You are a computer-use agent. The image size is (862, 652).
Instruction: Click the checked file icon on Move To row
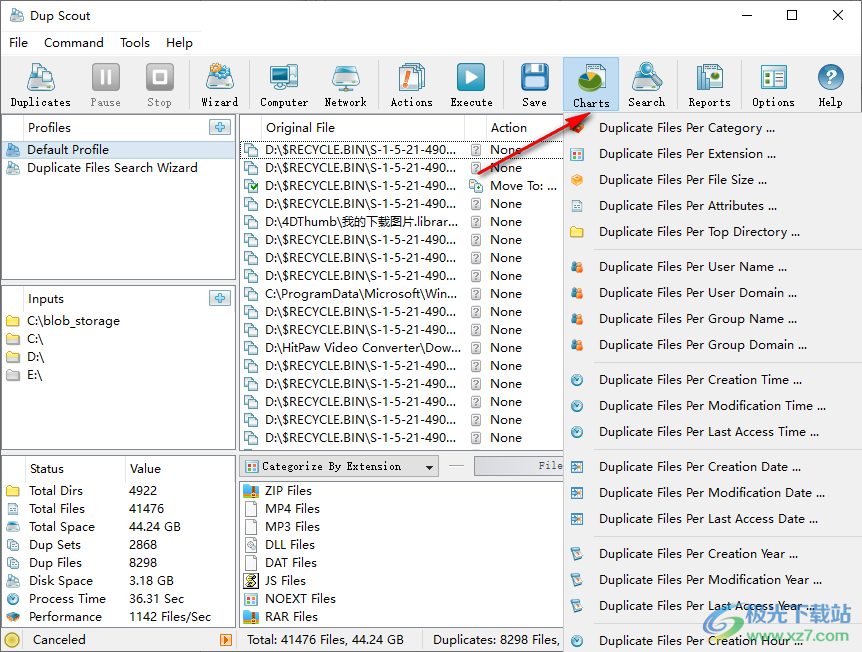click(251, 186)
